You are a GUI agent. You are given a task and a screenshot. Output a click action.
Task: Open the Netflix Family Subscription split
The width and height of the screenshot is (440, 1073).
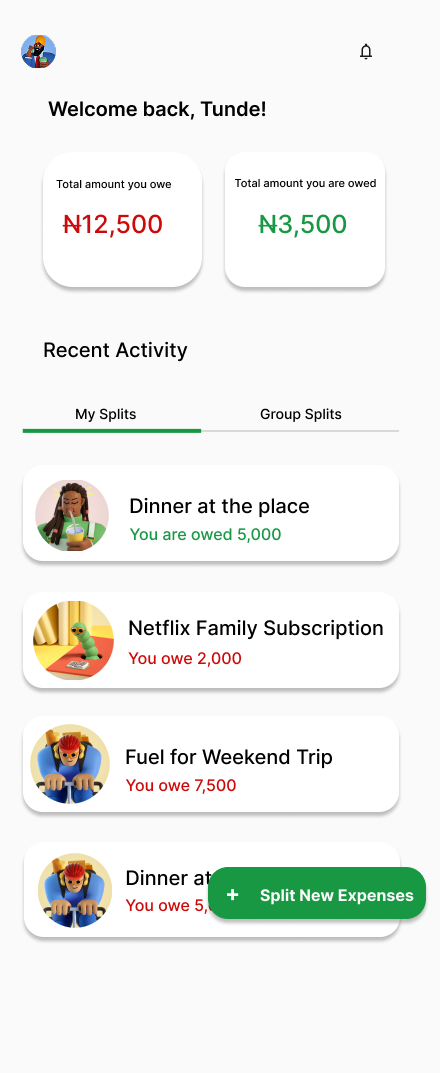pos(211,640)
